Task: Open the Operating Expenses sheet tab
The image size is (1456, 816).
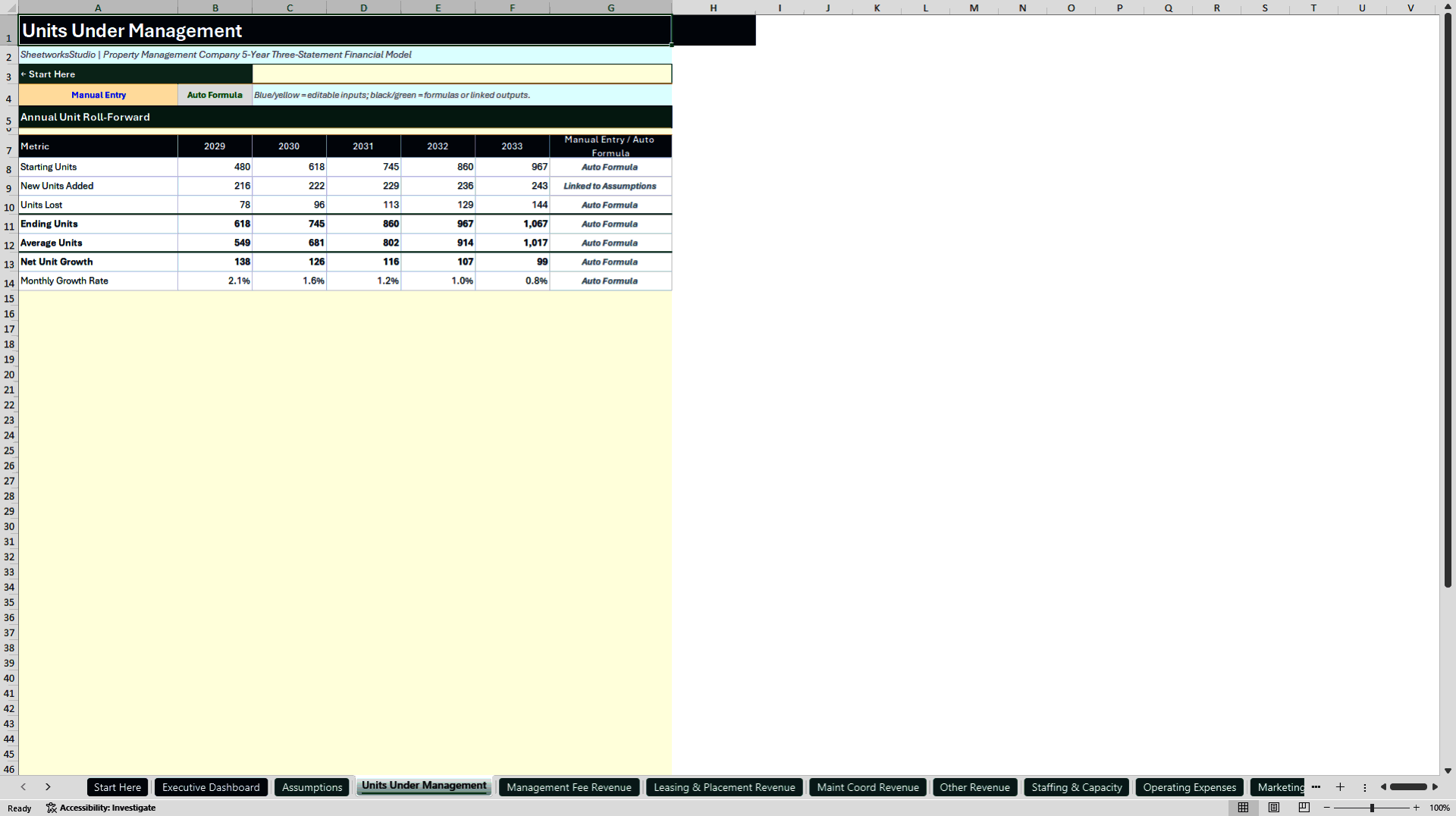Action: click(1189, 787)
